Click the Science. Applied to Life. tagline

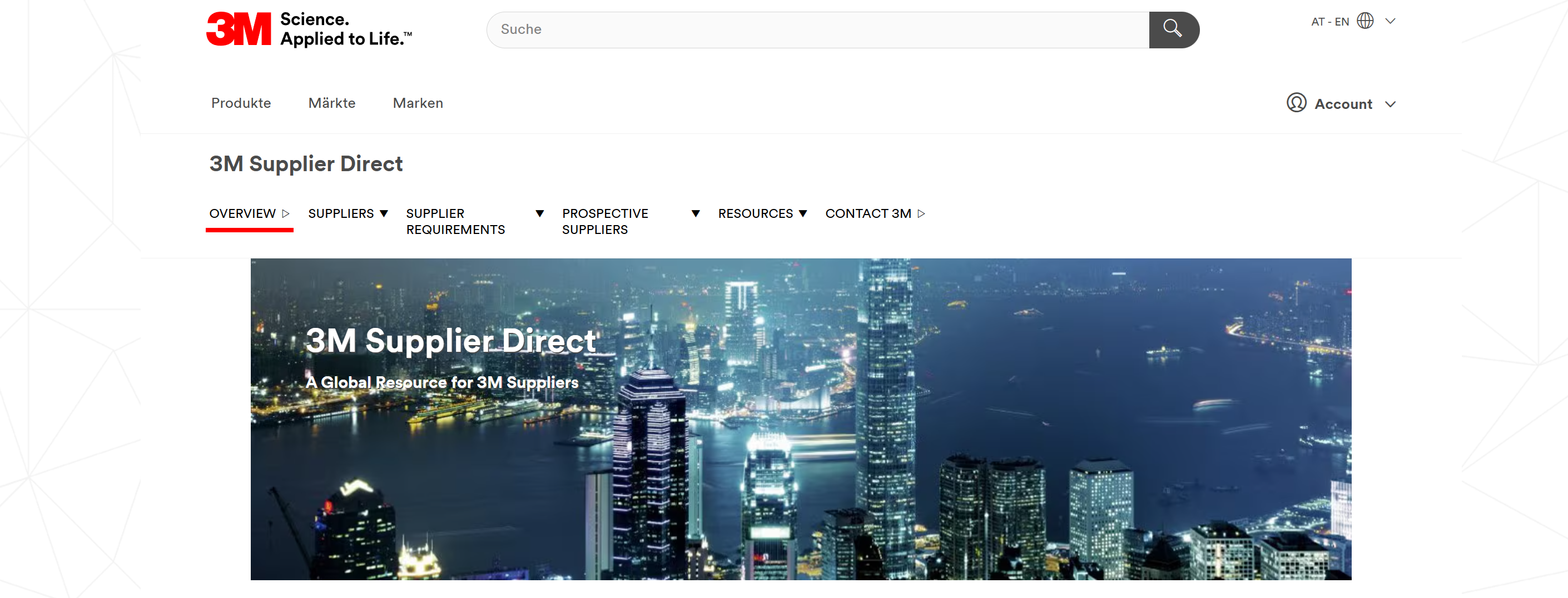346,29
